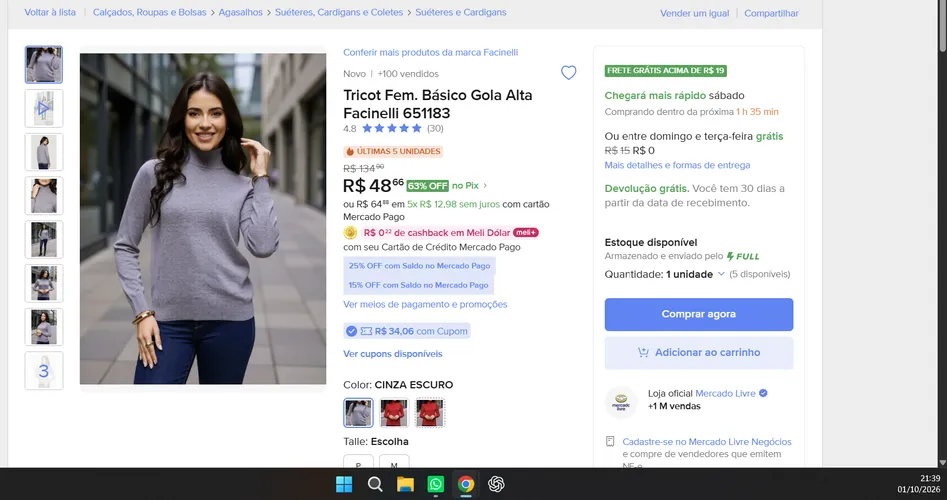The height and width of the screenshot is (500, 947).
Task: Open Ver cupons disponíveis
Action: coord(393,354)
